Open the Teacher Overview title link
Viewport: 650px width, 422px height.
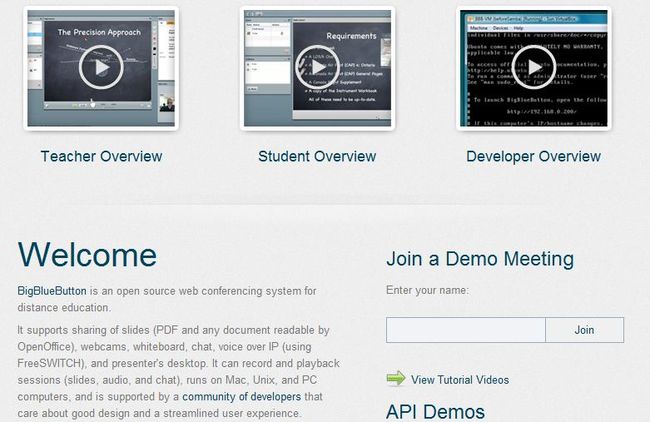click(x=102, y=156)
